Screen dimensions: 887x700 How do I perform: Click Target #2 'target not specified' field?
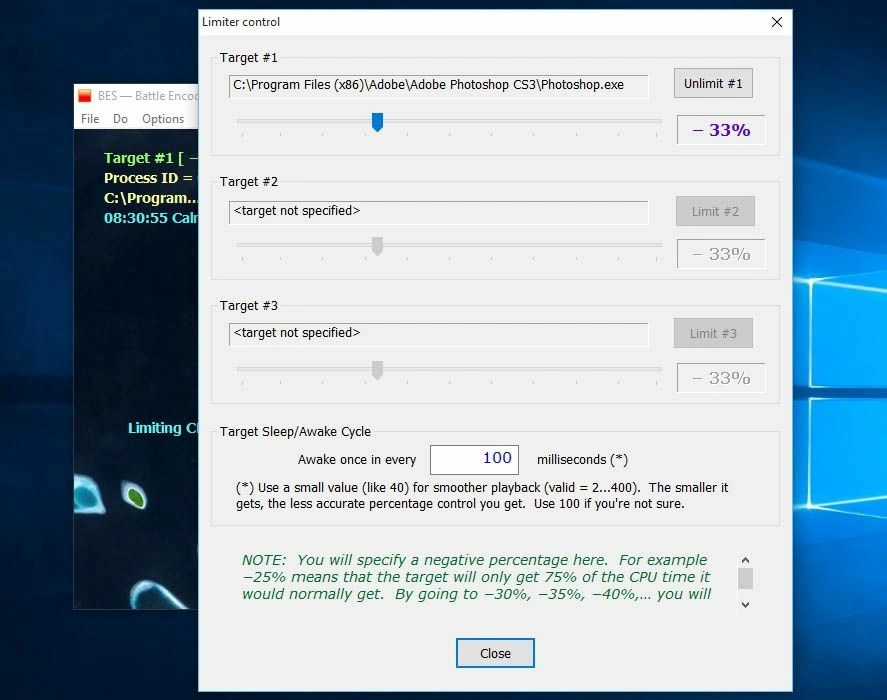click(443, 211)
